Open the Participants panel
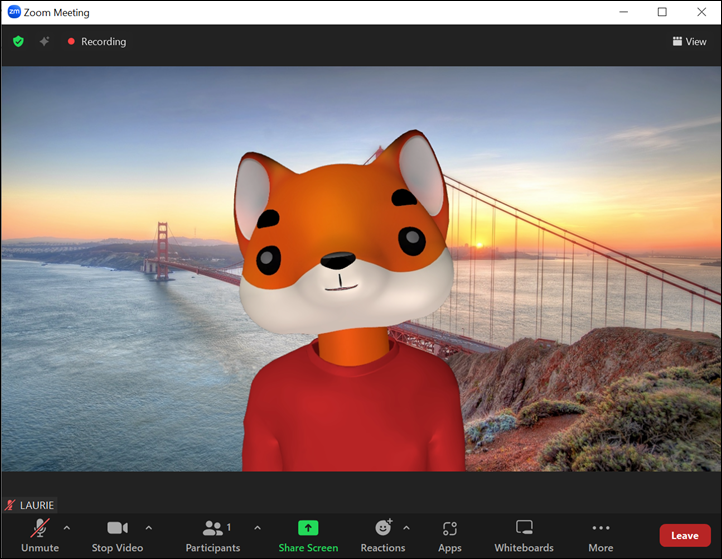This screenshot has width=722, height=559. [x=213, y=535]
